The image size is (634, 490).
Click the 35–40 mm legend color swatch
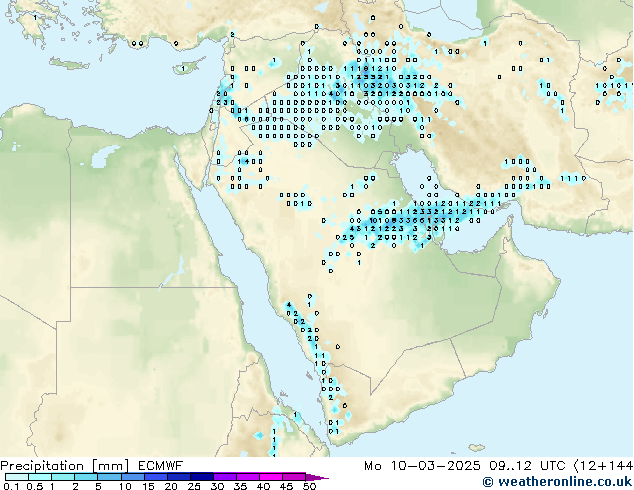coord(247,477)
